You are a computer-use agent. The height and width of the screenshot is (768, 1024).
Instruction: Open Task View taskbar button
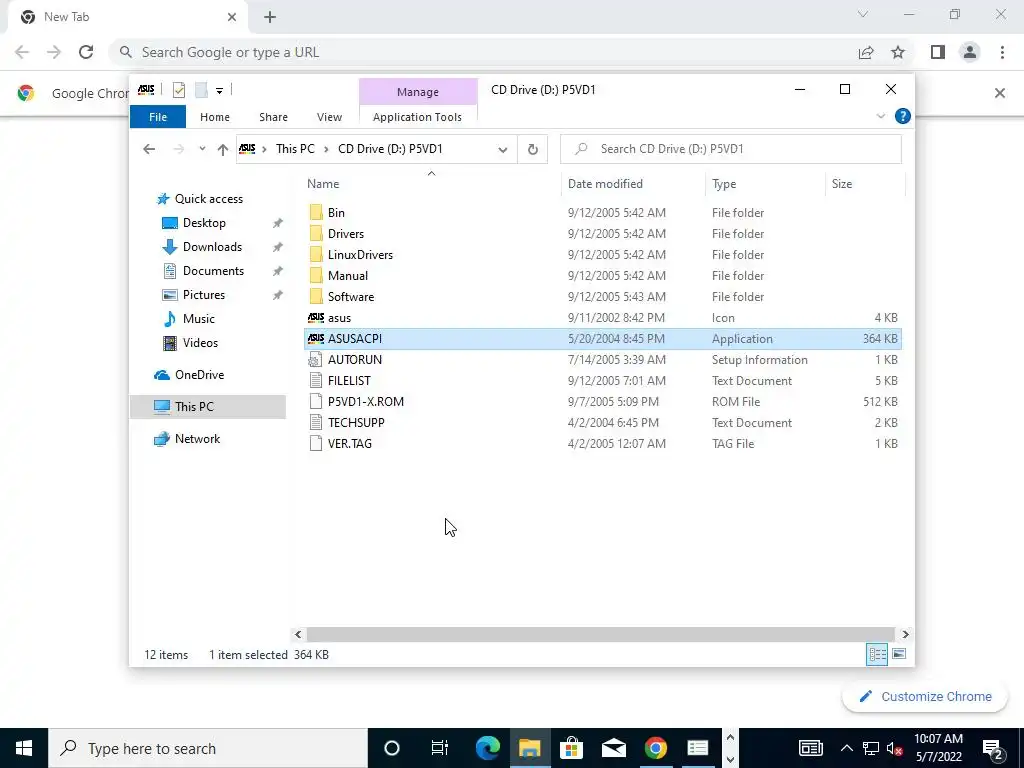pyautogui.click(x=440, y=748)
